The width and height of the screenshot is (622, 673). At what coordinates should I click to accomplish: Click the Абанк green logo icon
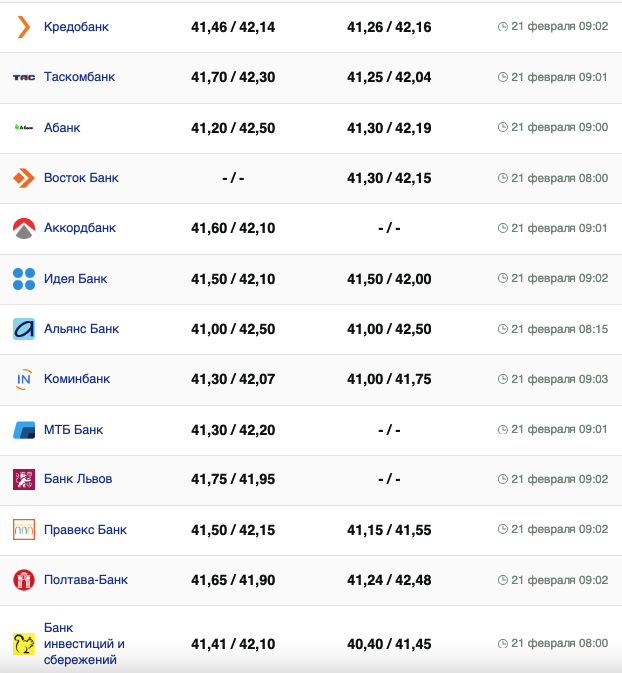(x=24, y=128)
